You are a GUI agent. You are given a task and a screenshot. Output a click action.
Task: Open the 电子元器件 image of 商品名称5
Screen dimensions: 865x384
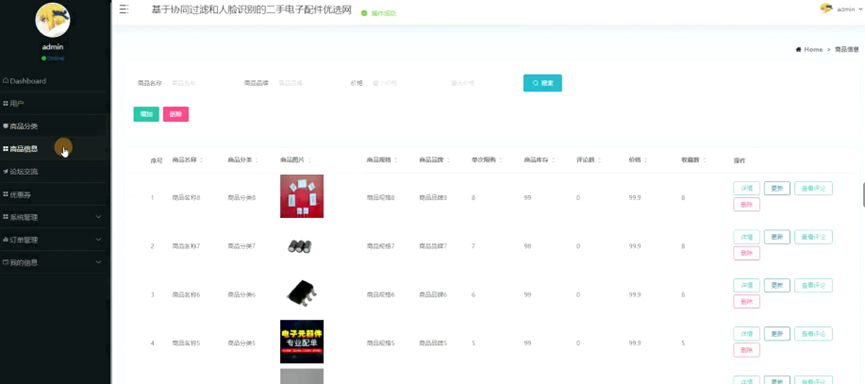click(302, 342)
